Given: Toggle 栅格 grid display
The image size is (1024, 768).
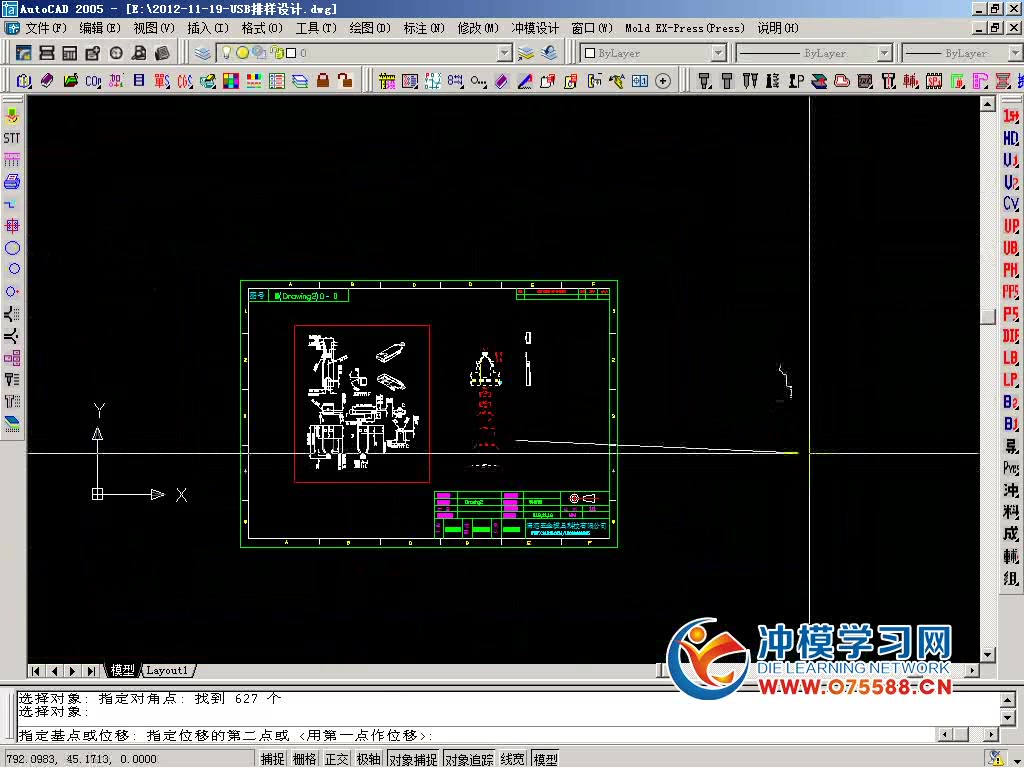Looking at the screenshot, I should [305, 758].
